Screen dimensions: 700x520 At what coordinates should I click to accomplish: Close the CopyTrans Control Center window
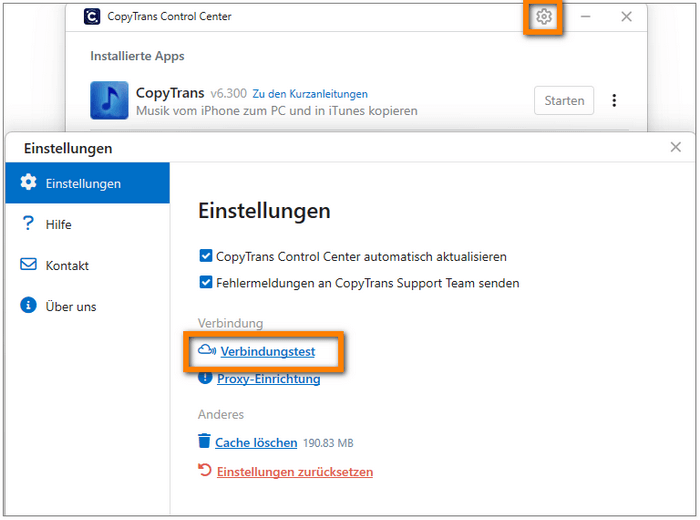pyautogui.click(x=626, y=17)
